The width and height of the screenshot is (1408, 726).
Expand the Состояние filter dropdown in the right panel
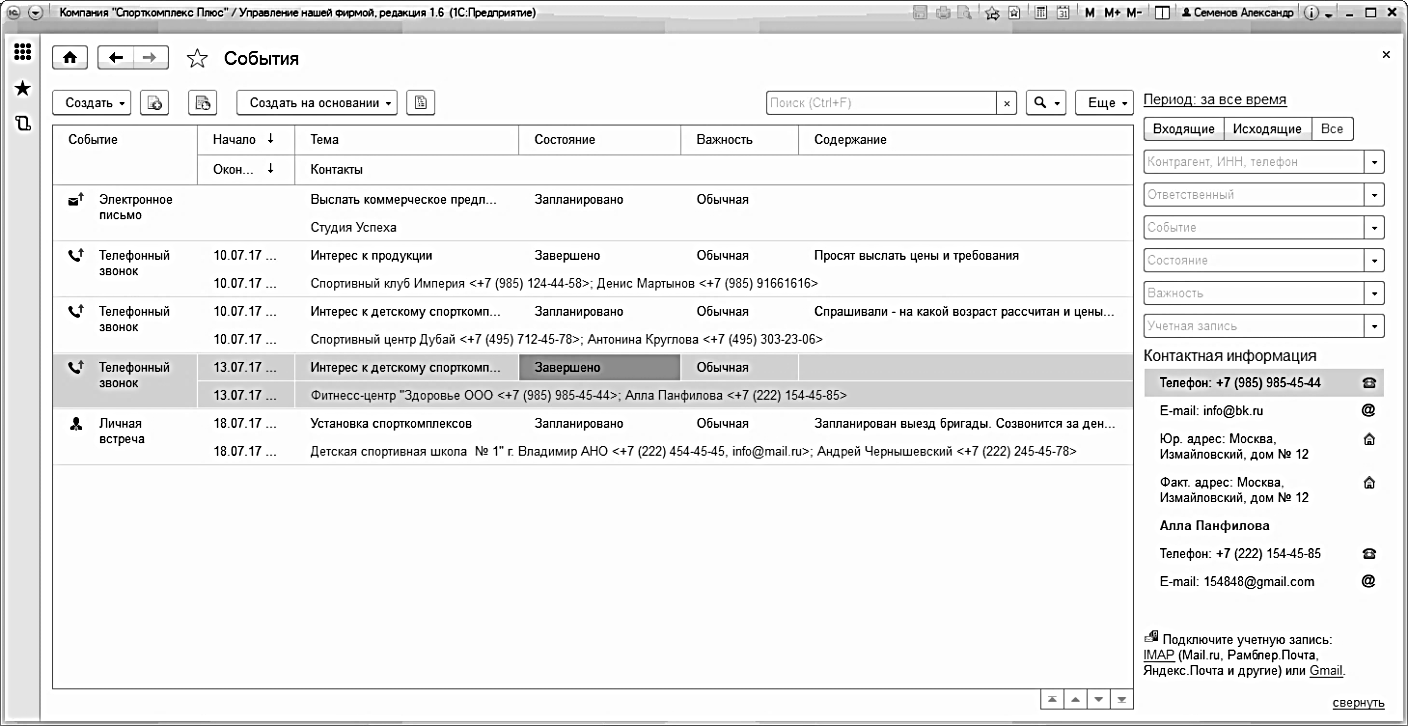coord(1376,261)
